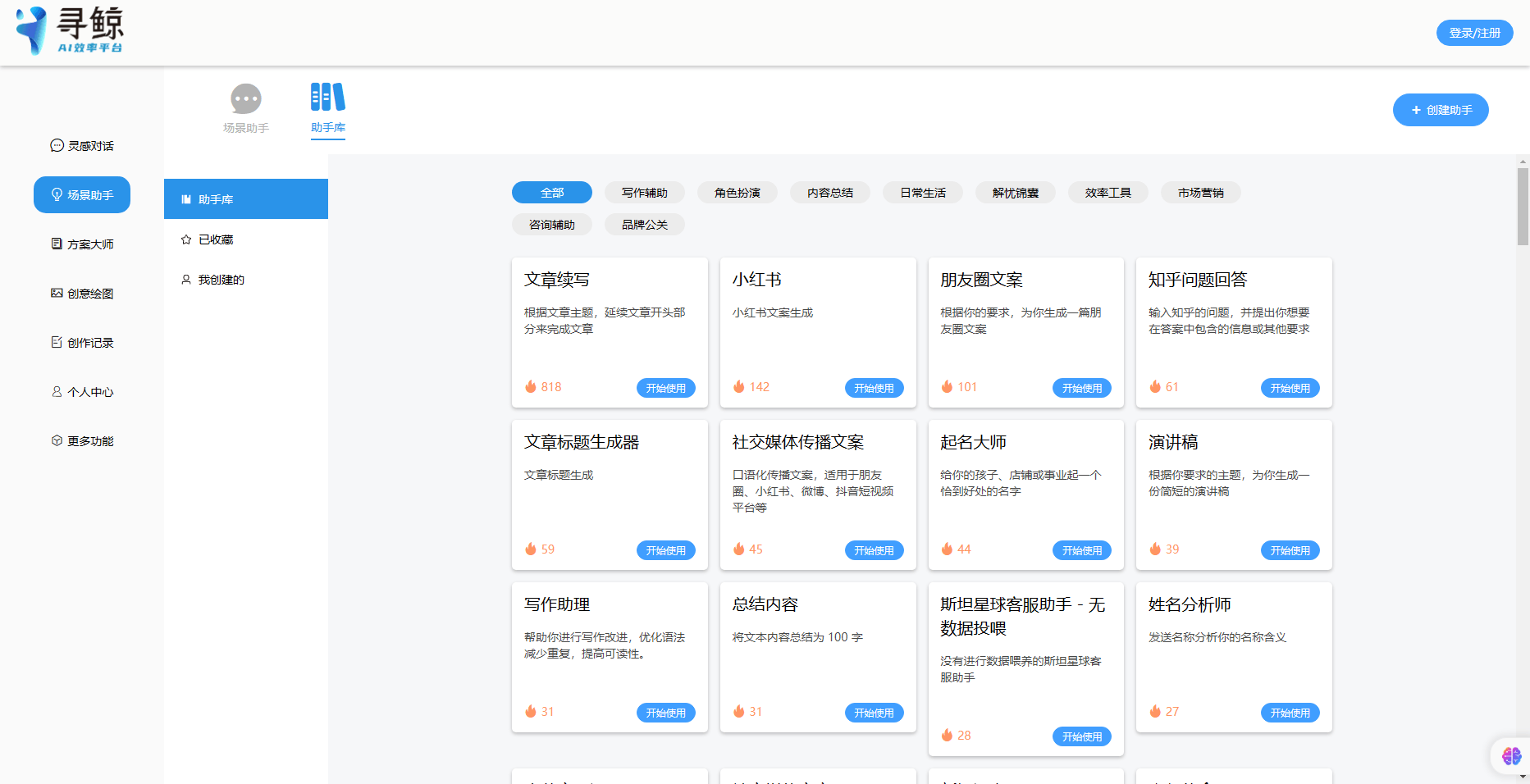Select the 效率工具 filter pill
1530x784 pixels.
(x=1108, y=192)
